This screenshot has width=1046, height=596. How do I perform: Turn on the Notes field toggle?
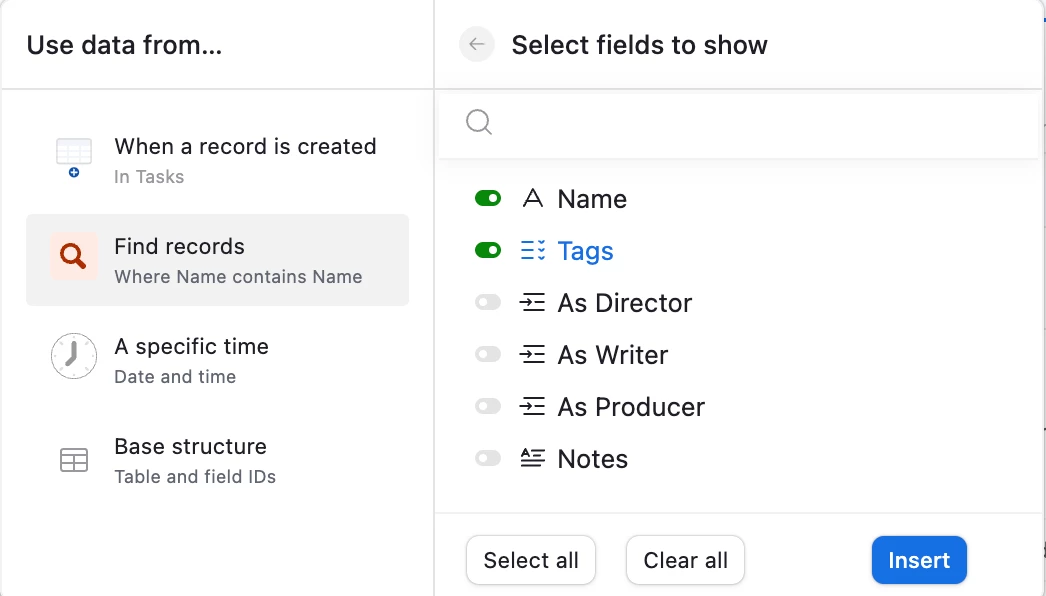pos(488,459)
